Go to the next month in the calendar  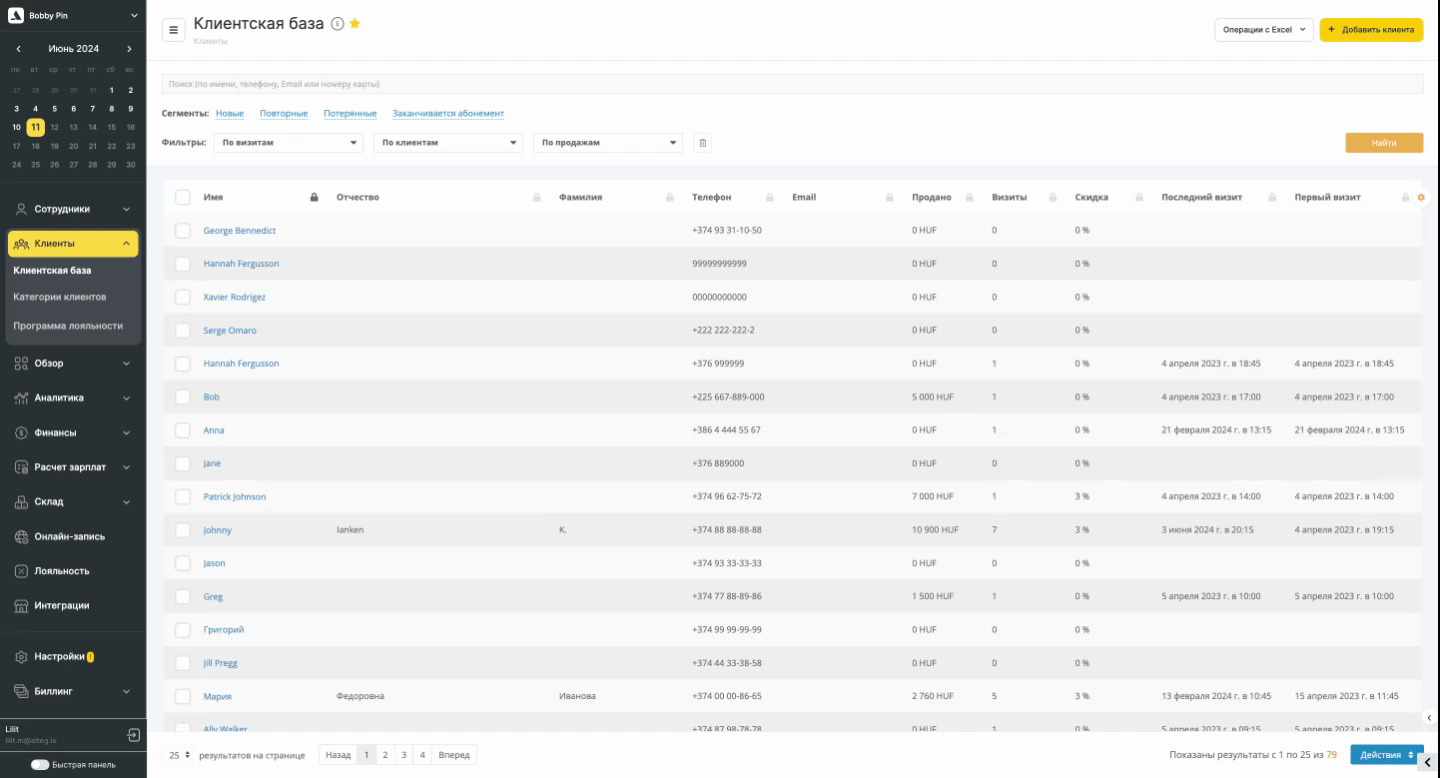pyautogui.click(x=129, y=49)
